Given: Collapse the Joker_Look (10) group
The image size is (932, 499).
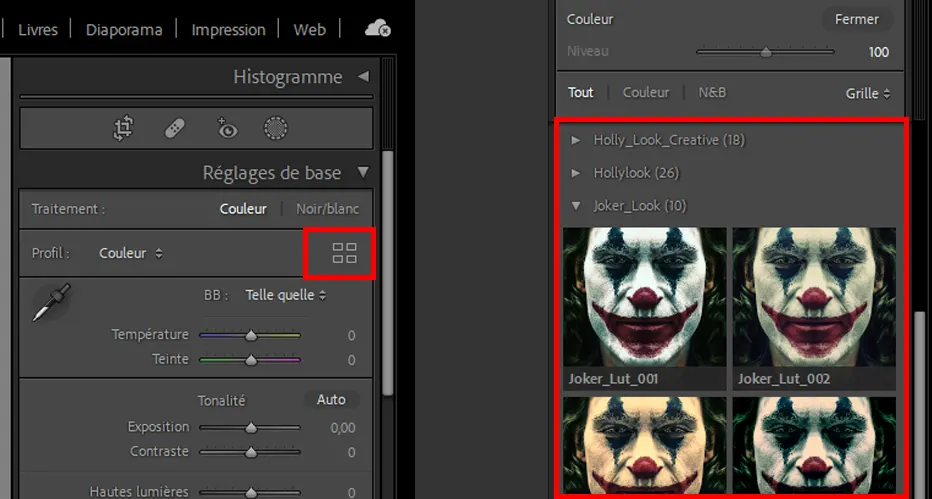Looking at the screenshot, I should coord(575,206).
